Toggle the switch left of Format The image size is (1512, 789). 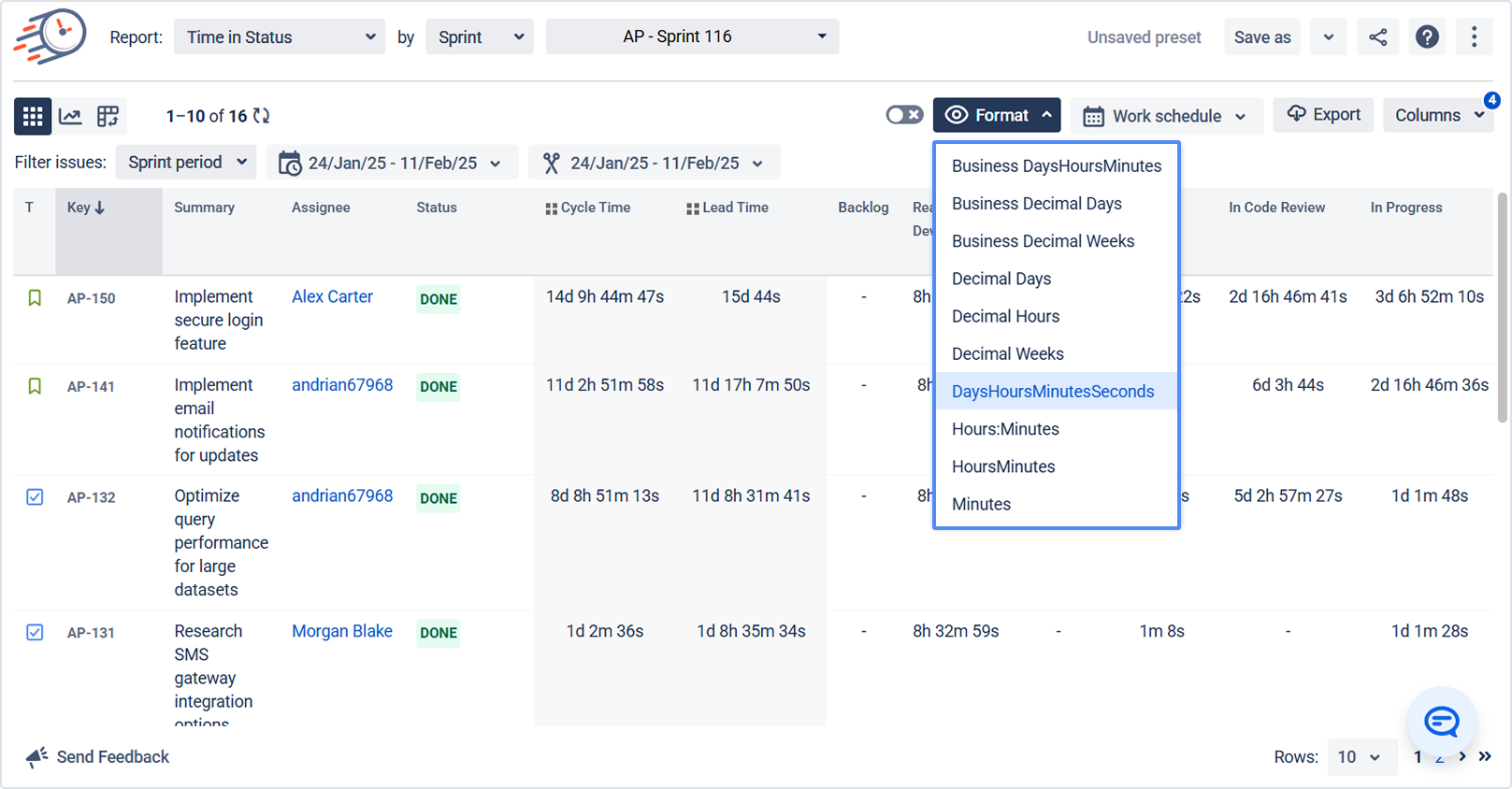[904, 115]
